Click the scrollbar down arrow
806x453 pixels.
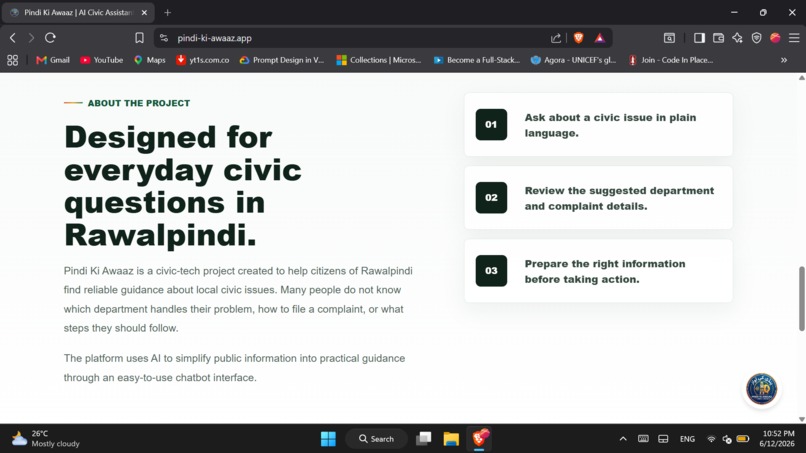(801, 419)
